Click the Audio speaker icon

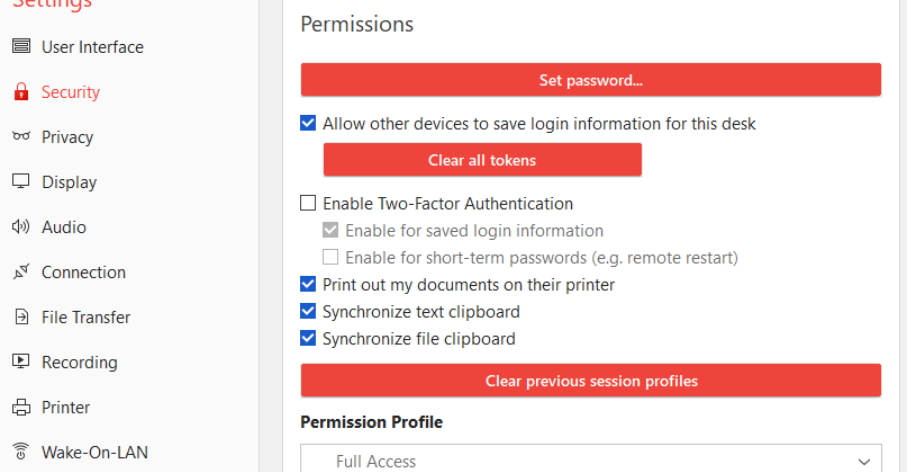pos(21,227)
